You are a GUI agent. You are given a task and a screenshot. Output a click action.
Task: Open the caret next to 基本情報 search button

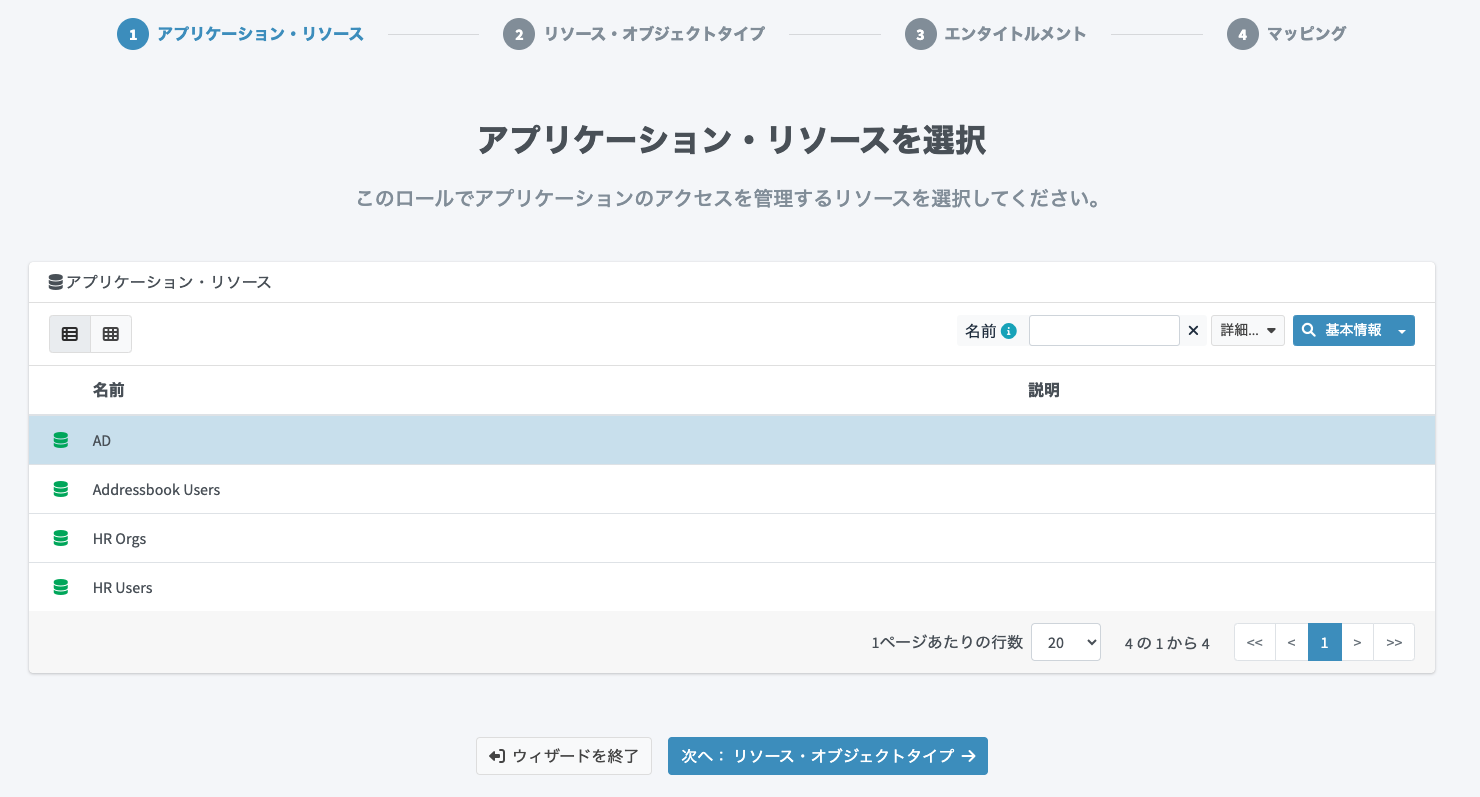(1402, 331)
